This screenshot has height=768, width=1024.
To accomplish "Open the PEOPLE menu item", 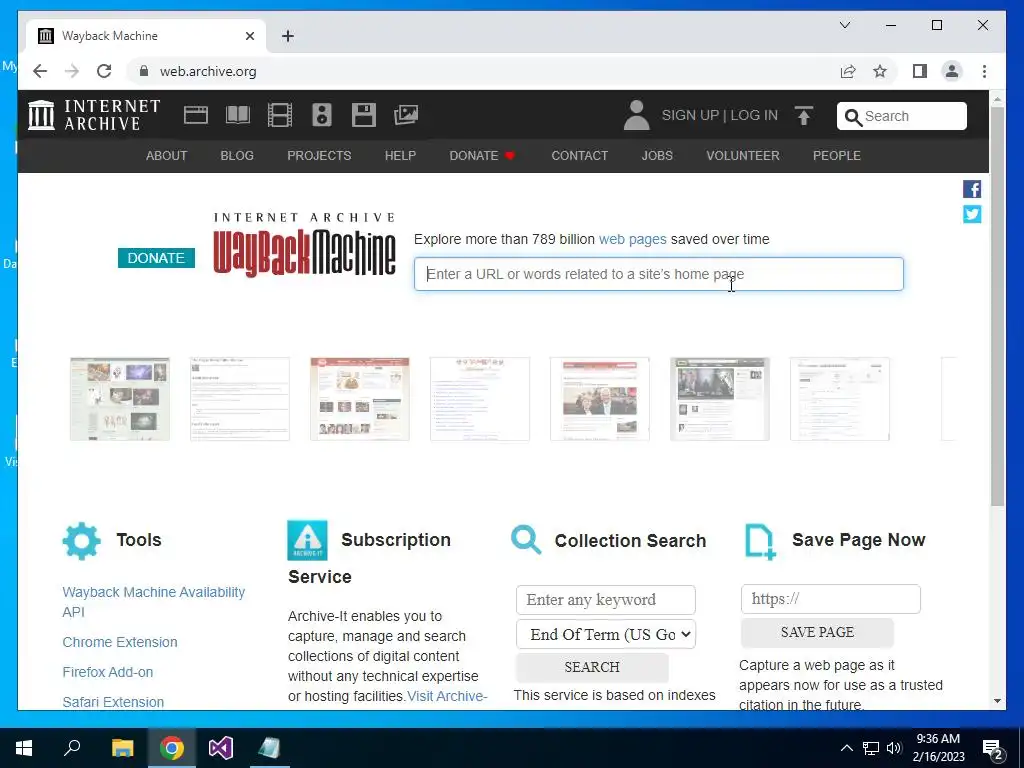I will tap(837, 155).
